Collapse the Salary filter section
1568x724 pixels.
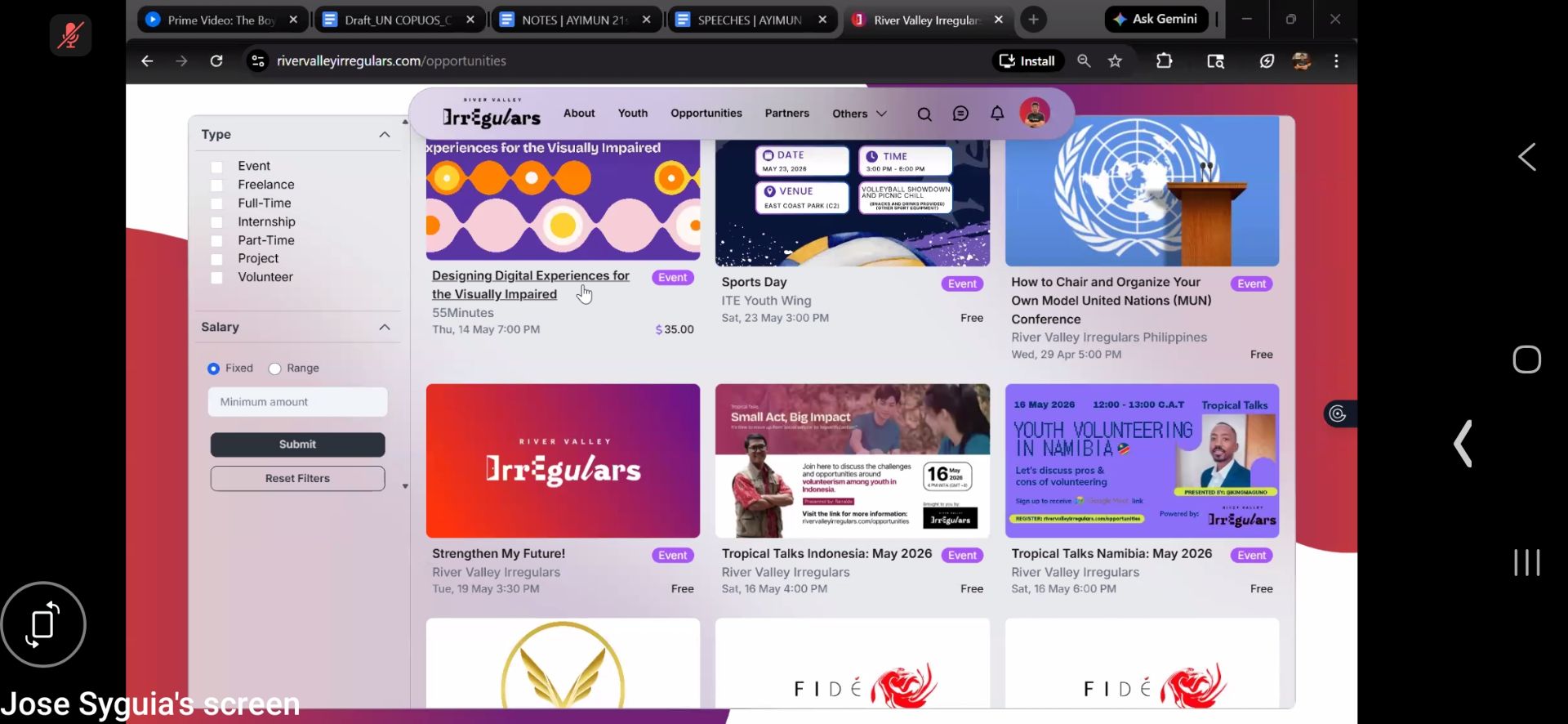tap(385, 328)
